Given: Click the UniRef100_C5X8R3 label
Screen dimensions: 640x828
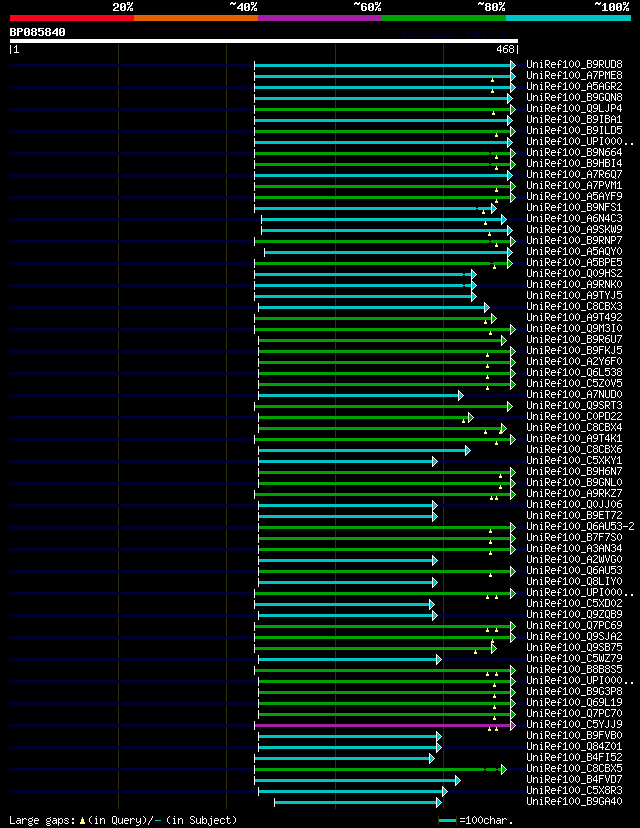Looking at the screenshot, I should 574,791.
